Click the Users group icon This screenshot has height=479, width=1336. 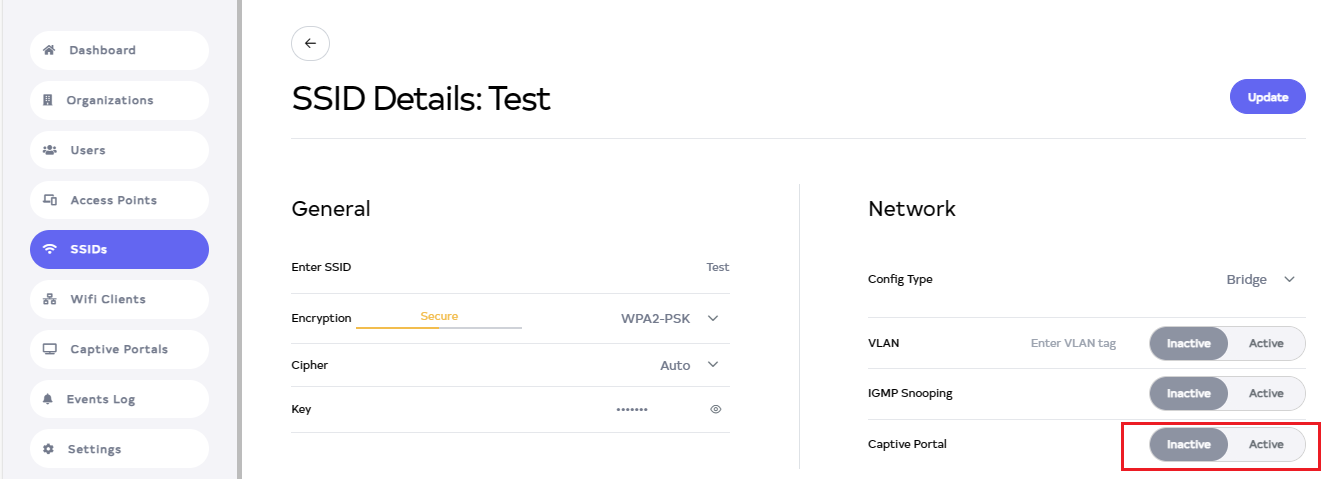tap(50, 150)
